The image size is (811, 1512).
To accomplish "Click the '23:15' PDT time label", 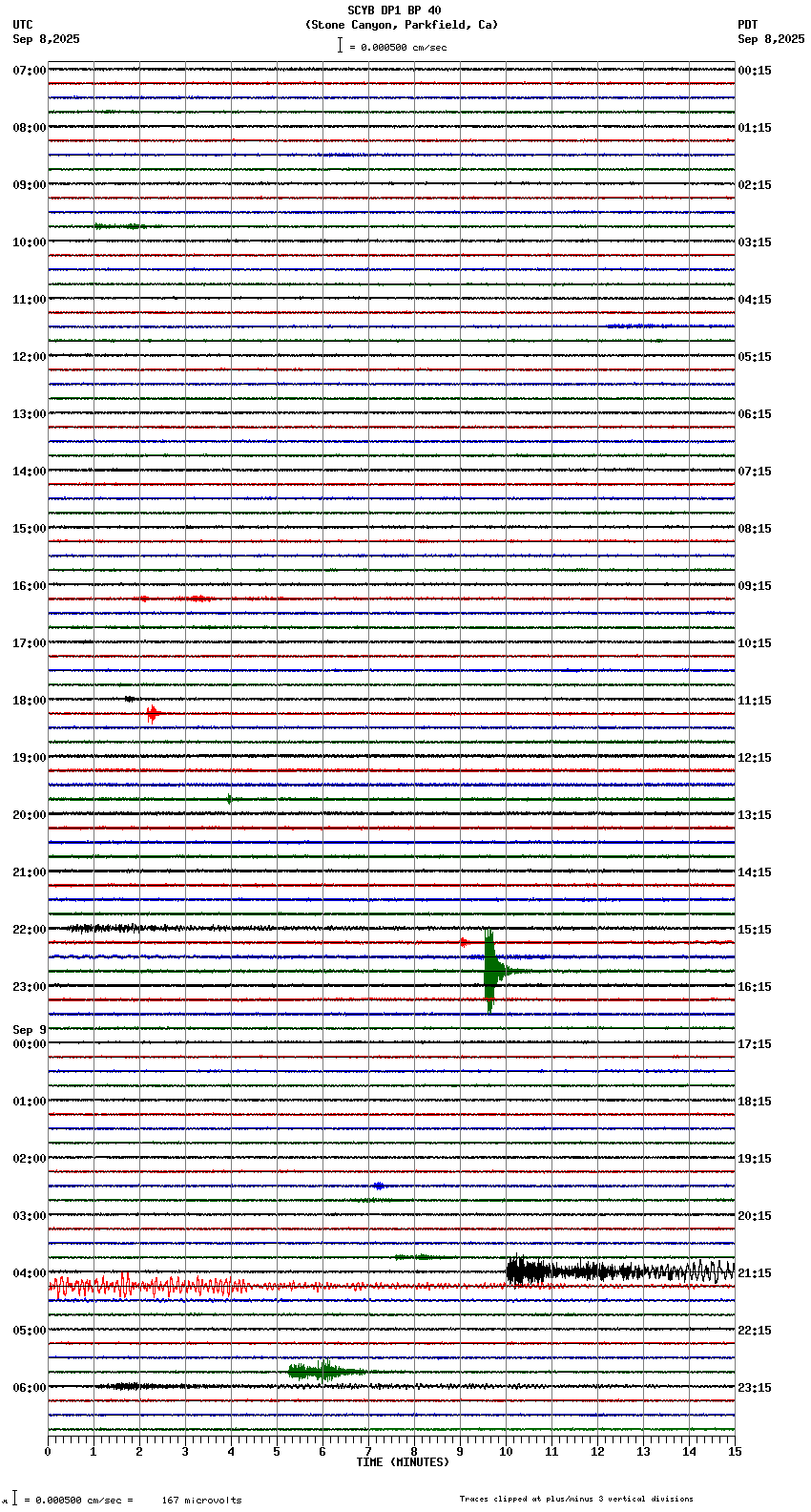I will pos(755,1388).
